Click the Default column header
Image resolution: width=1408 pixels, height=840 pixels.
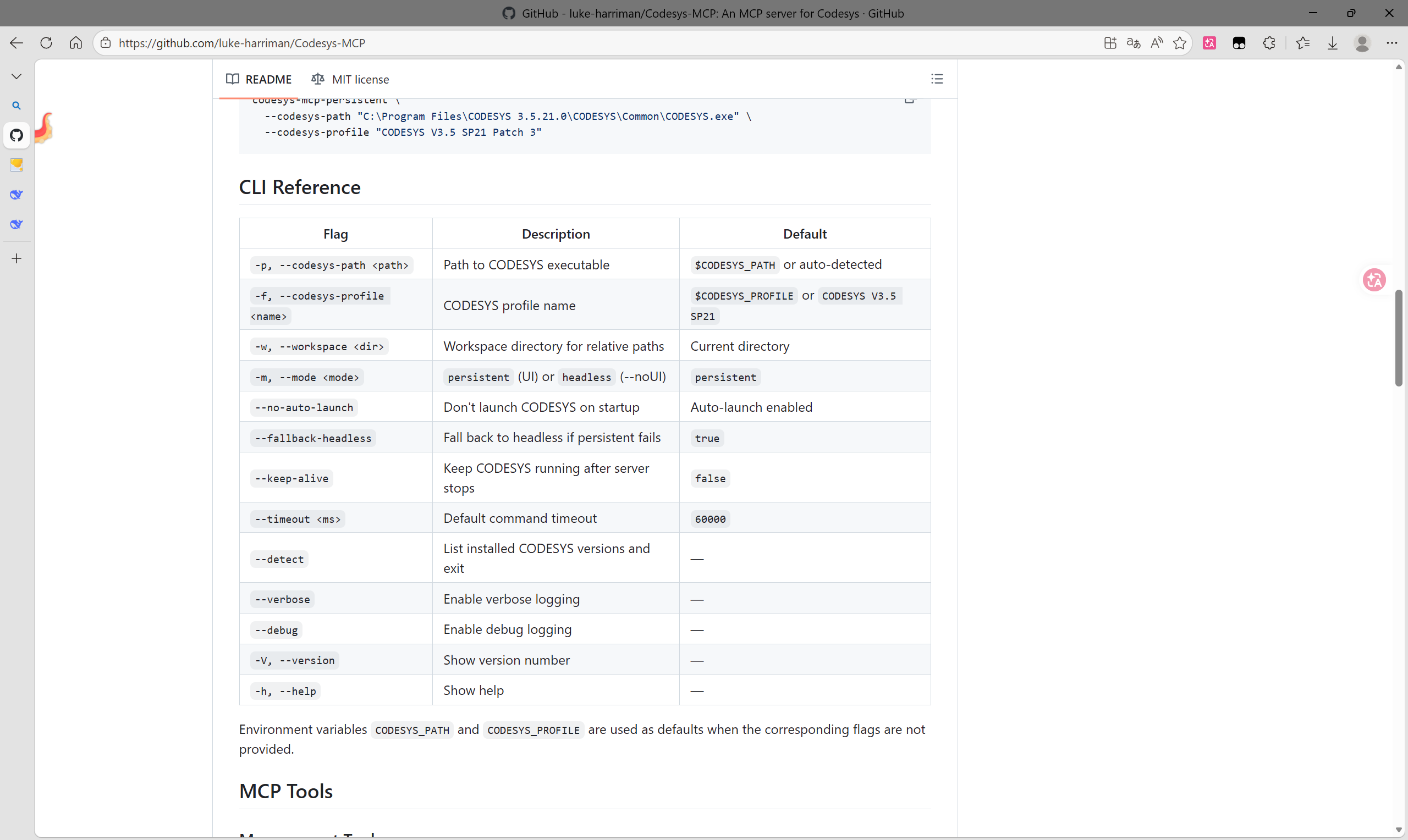[x=805, y=234]
